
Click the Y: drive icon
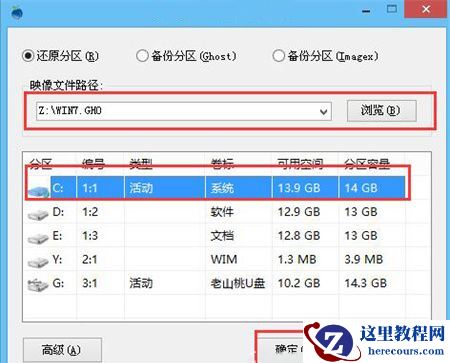tap(38, 262)
